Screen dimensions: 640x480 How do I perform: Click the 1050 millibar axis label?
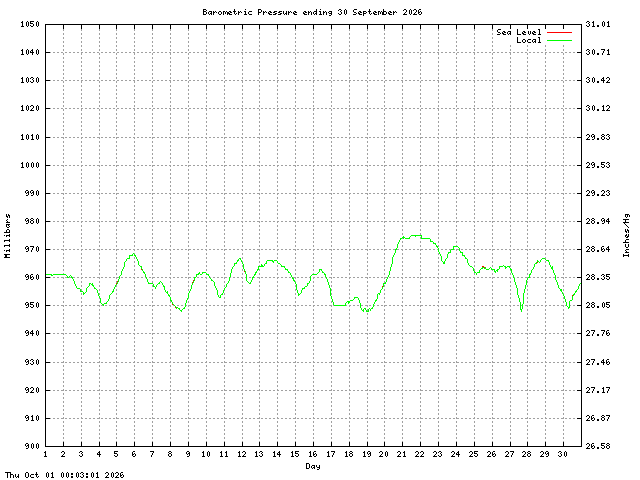(x=30, y=24)
